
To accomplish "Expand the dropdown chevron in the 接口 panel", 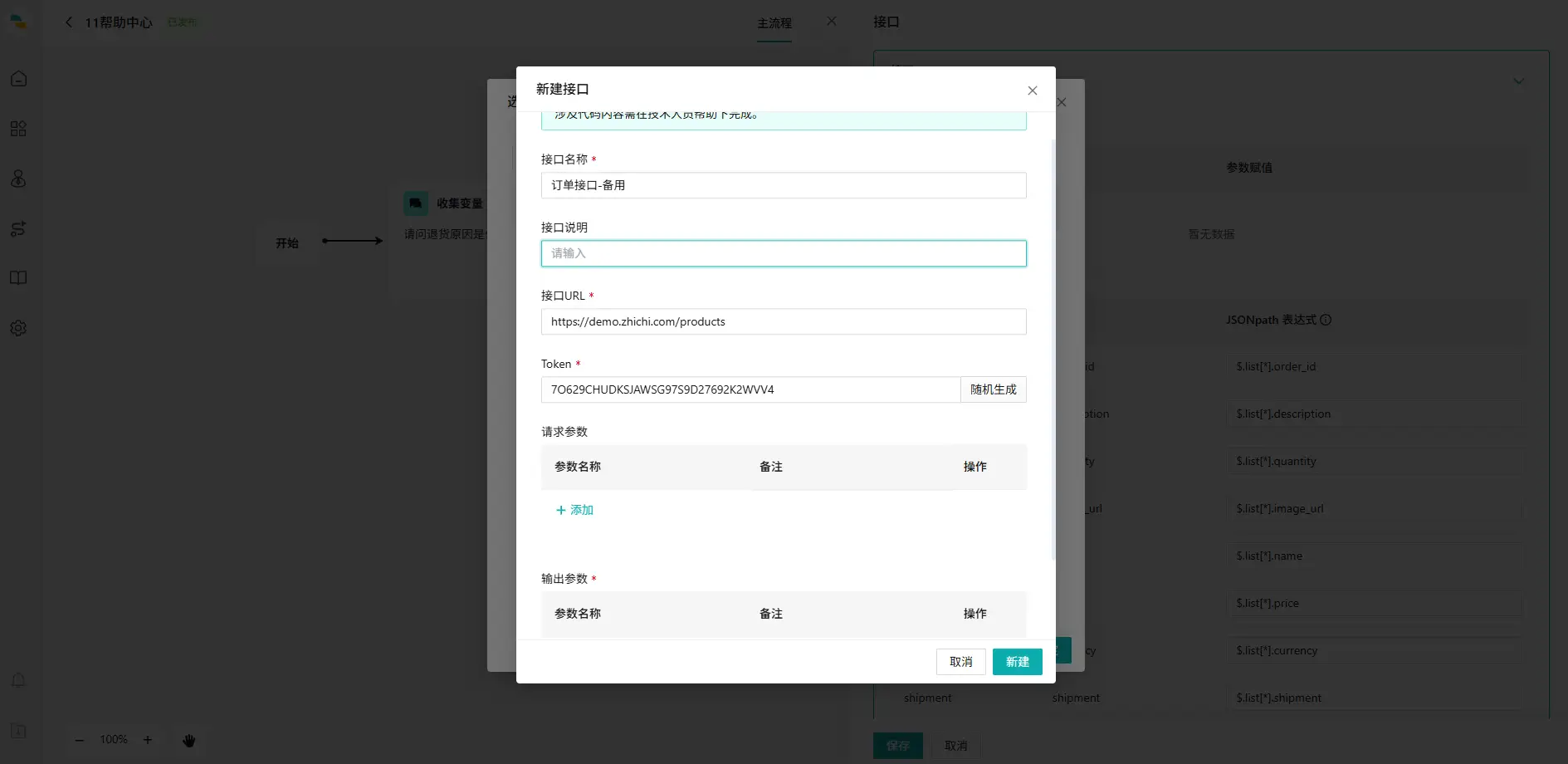I will (1518, 81).
